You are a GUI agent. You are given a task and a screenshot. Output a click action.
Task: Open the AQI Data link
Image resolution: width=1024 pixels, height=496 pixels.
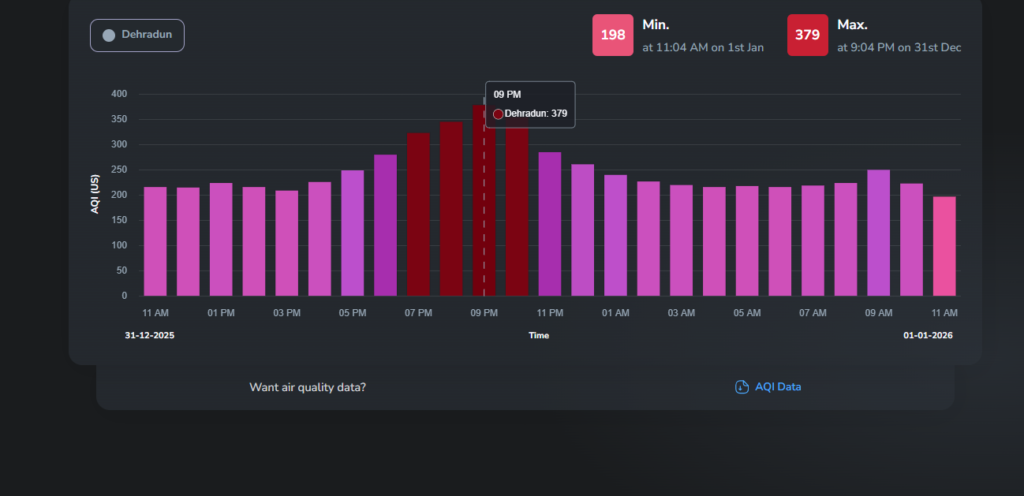[x=777, y=387]
